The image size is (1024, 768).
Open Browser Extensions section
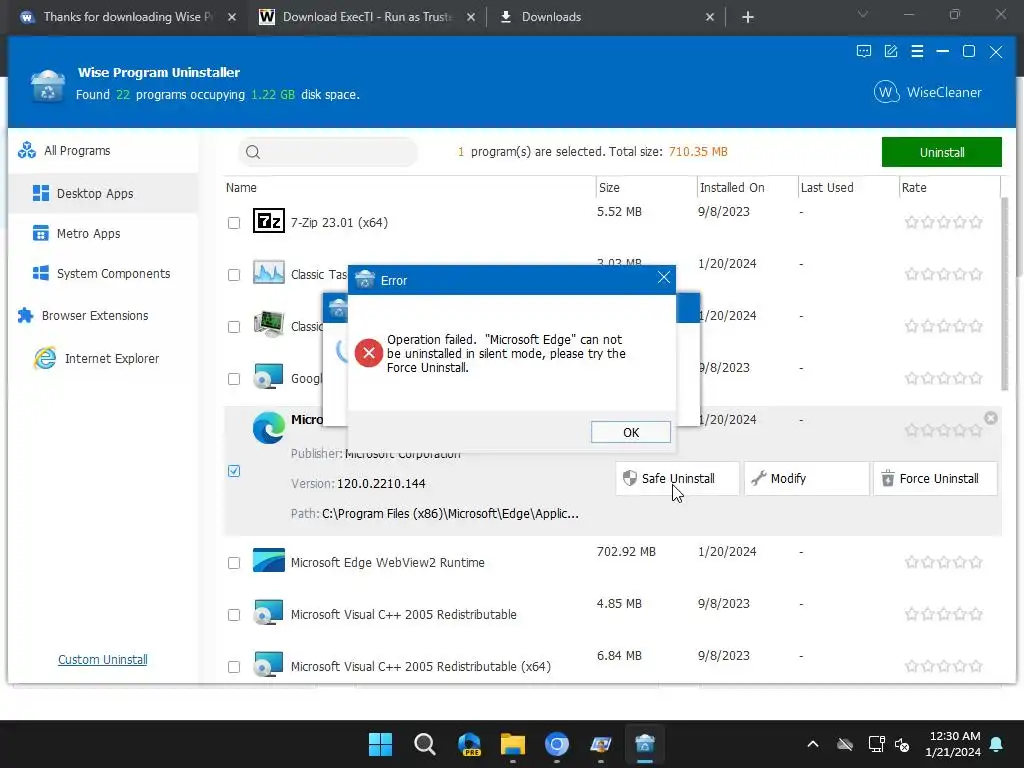point(95,315)
